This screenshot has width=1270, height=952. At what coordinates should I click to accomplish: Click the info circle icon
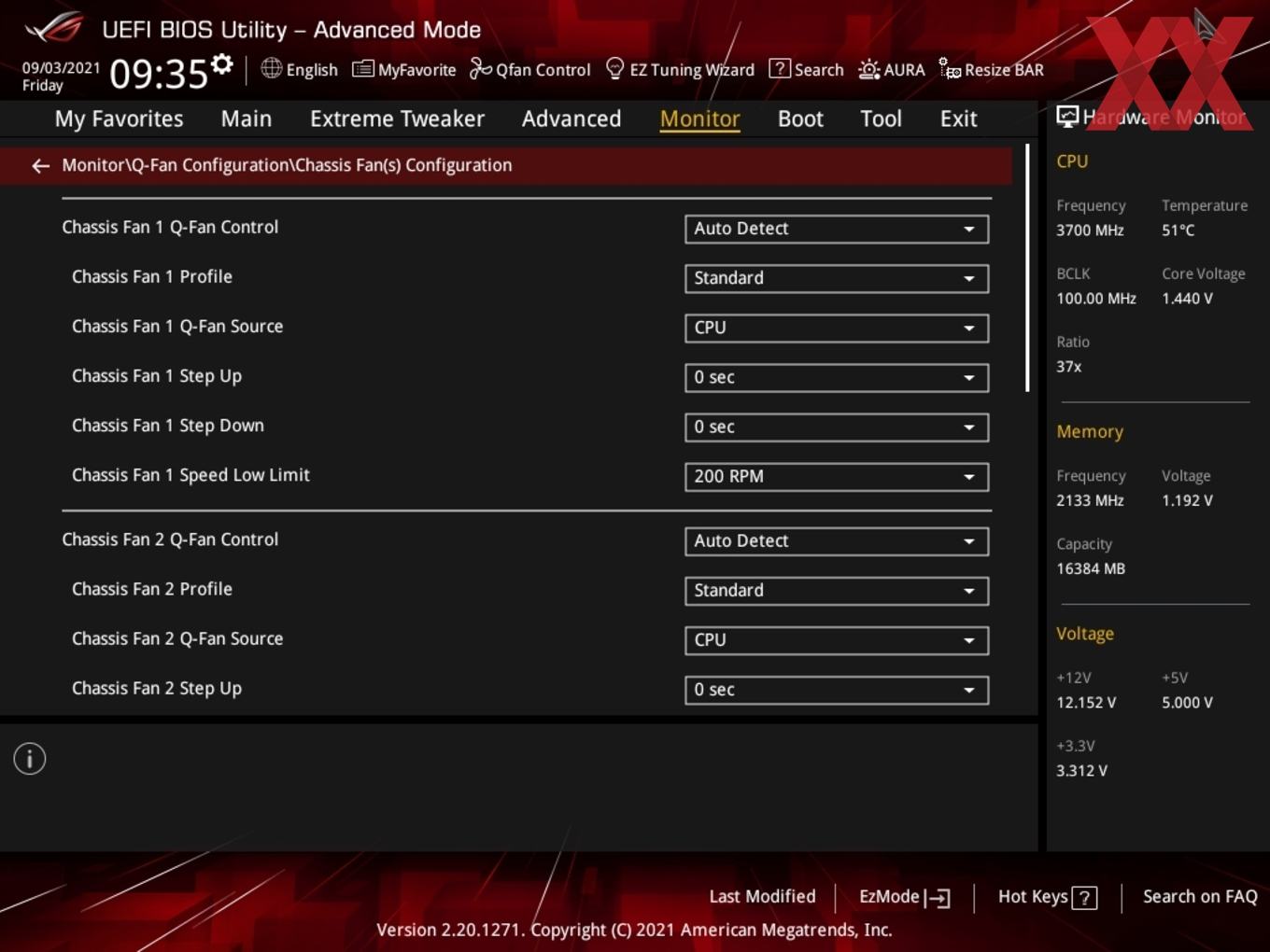coord(30,759)
